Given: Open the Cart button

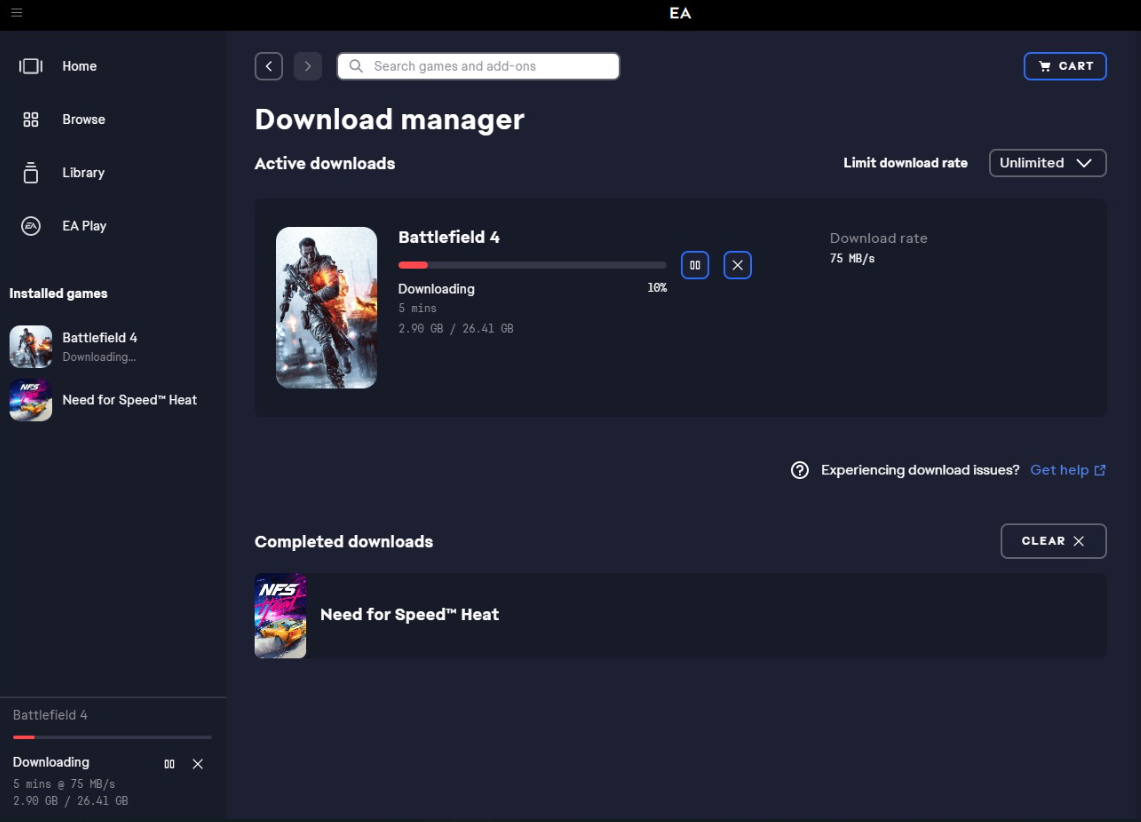Looking at the screenshot, I should point(1065,66).
